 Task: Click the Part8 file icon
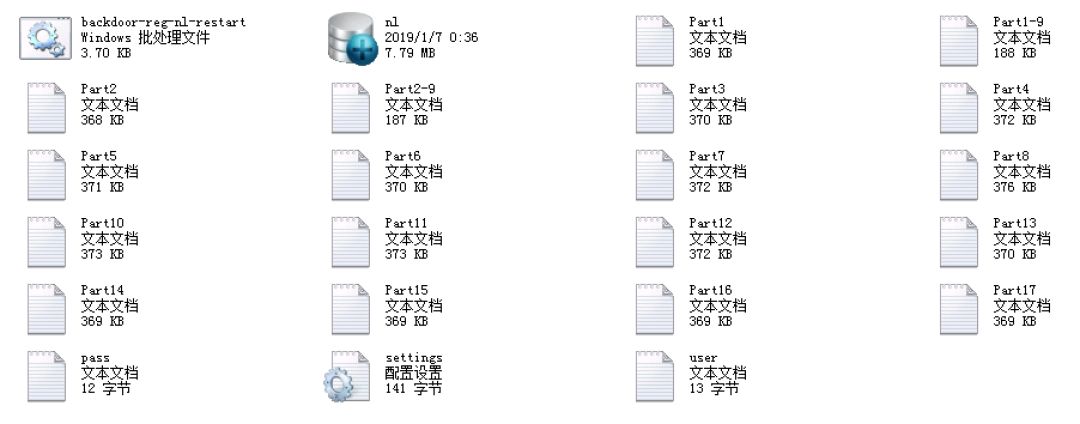[959, 175]
